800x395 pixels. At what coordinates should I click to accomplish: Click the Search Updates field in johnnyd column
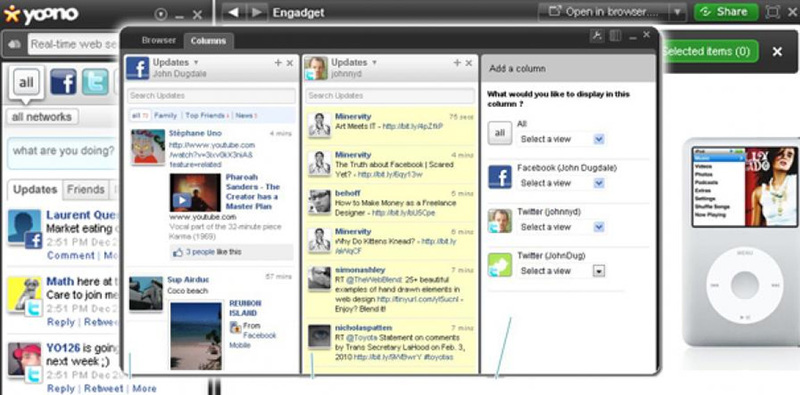pyautogui.click(x=390, y=95)
